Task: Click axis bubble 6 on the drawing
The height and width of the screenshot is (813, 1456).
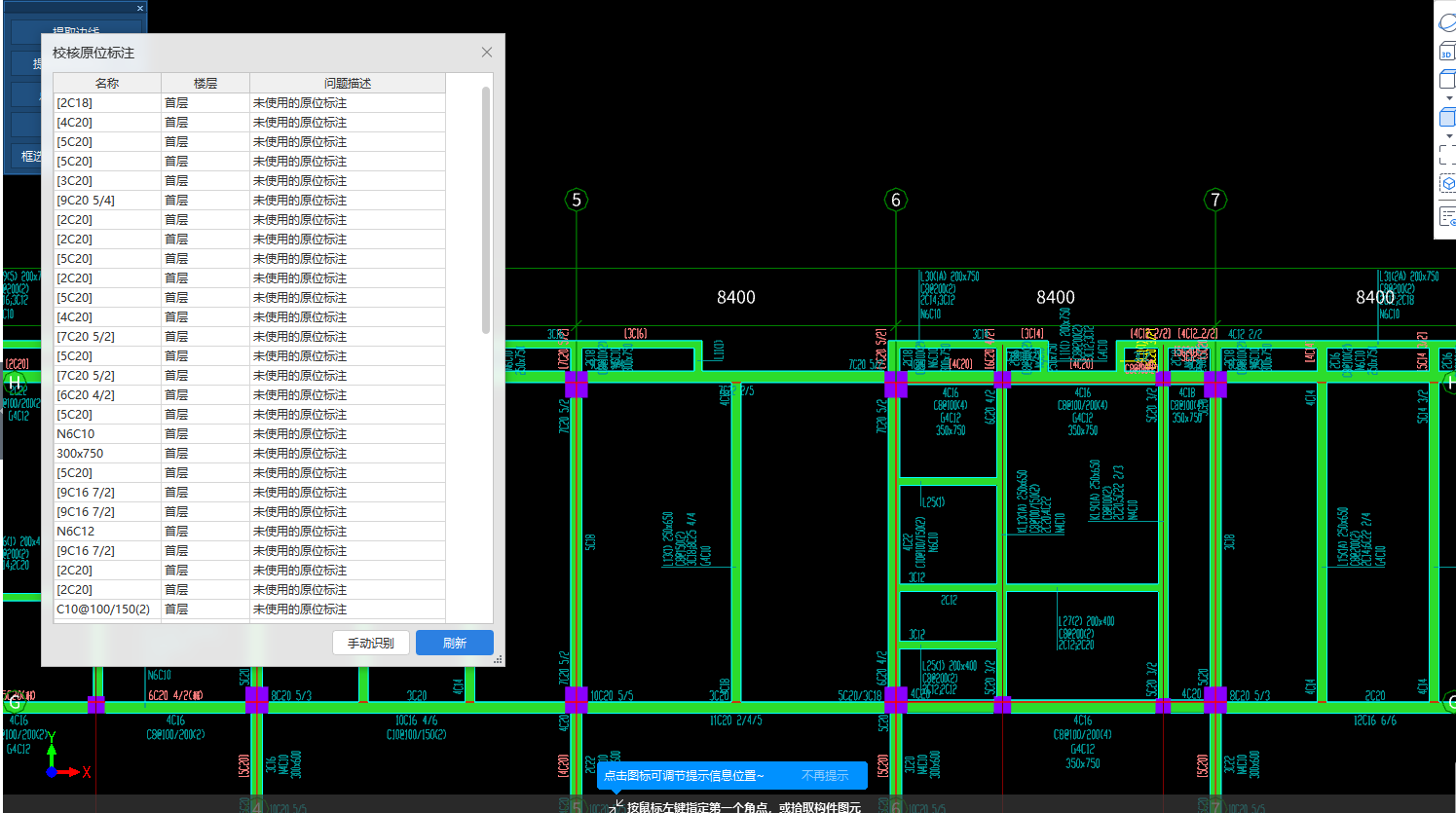Action: (x=896, y=200)
